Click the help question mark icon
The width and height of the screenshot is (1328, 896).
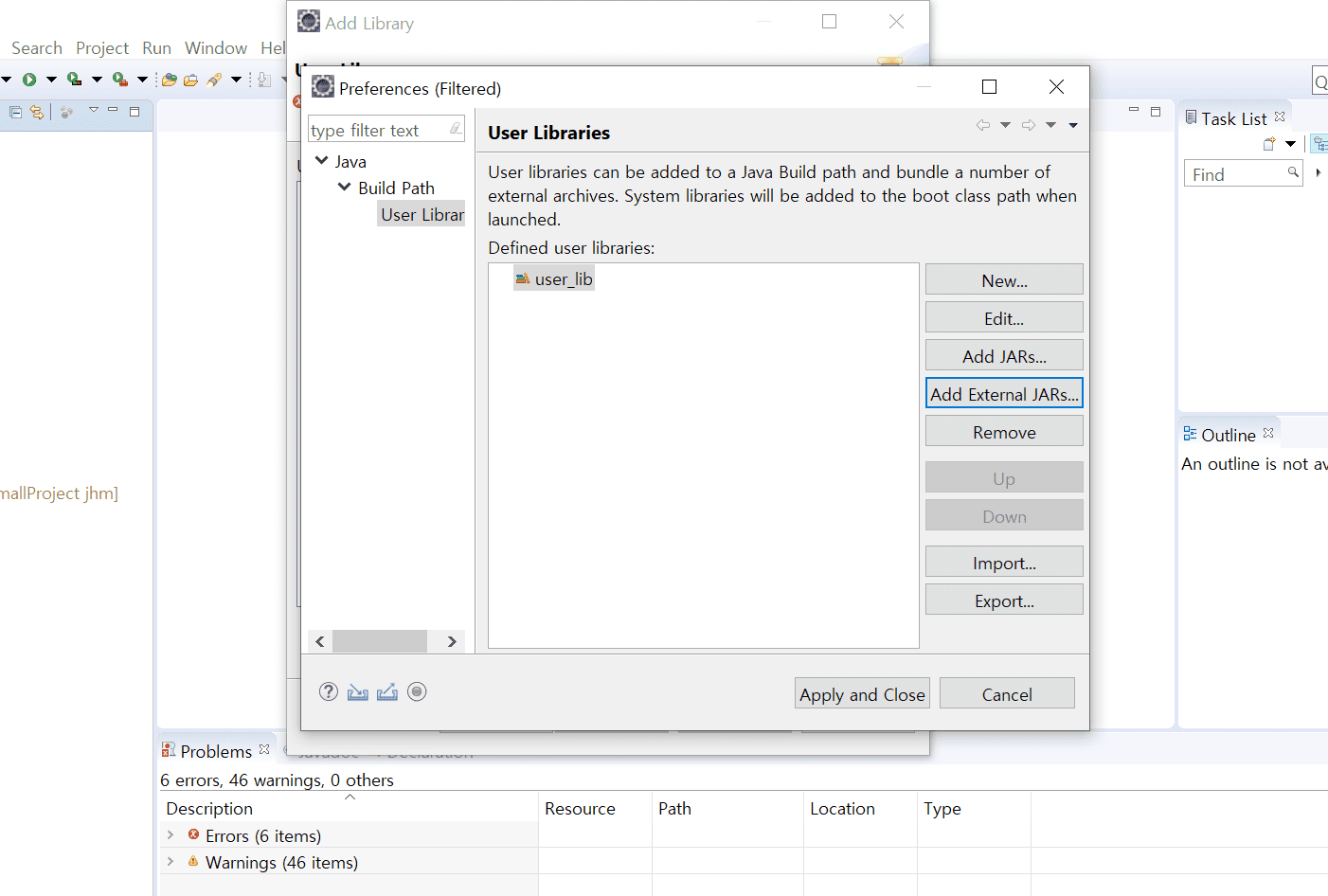pyautogui.click(x=329, y=691)
